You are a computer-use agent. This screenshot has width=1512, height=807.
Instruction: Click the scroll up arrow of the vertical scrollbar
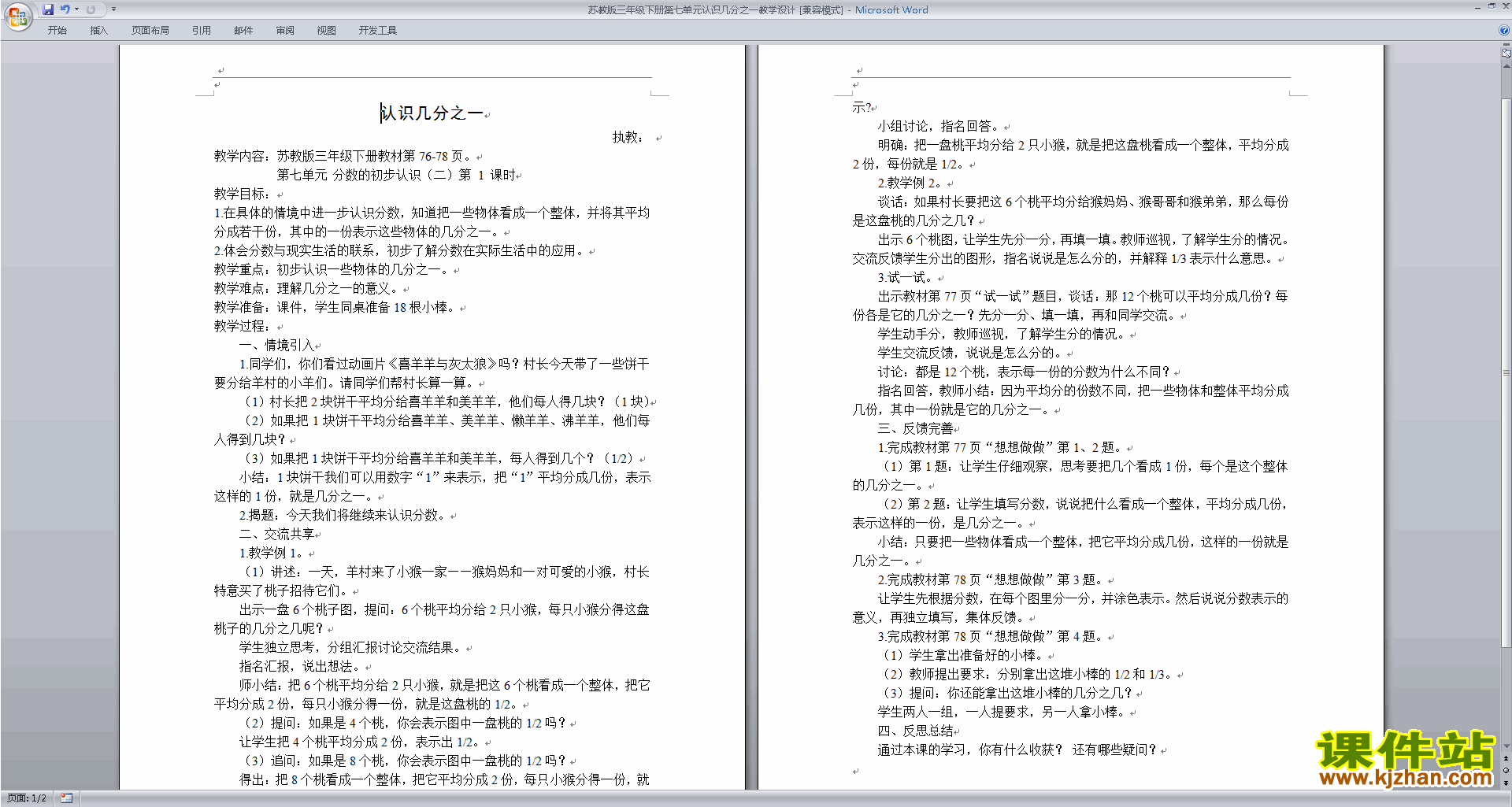(x=1506, y=66)
